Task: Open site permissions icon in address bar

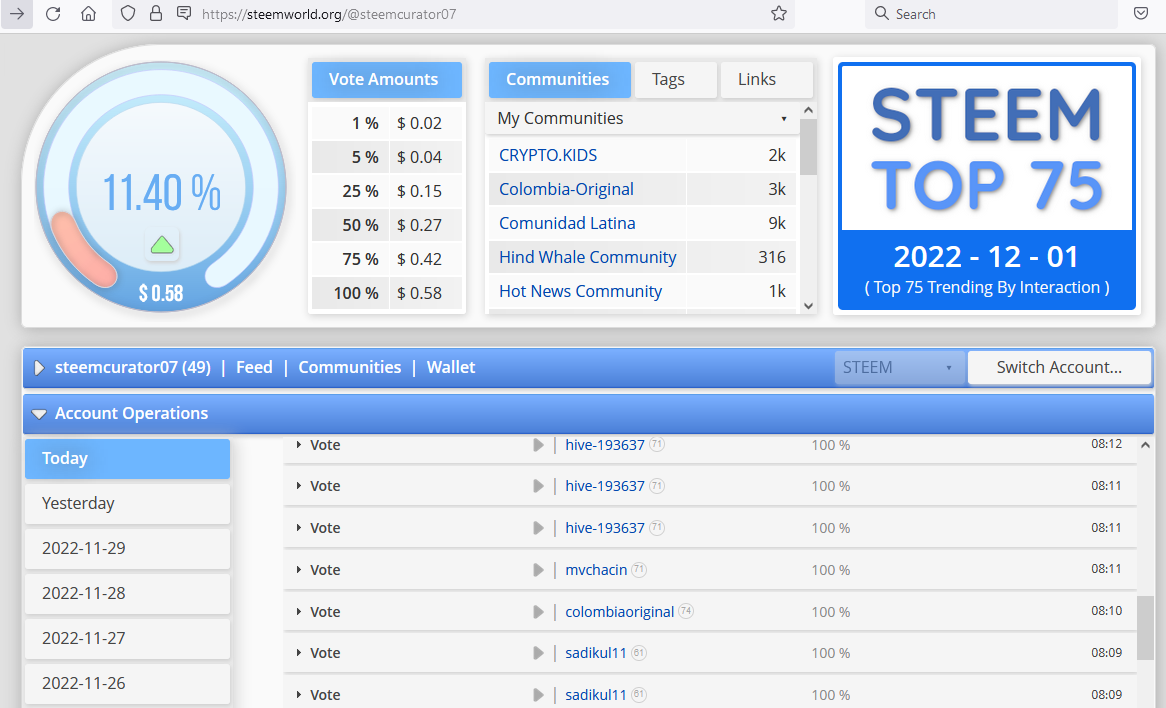Action: [184, 13]
